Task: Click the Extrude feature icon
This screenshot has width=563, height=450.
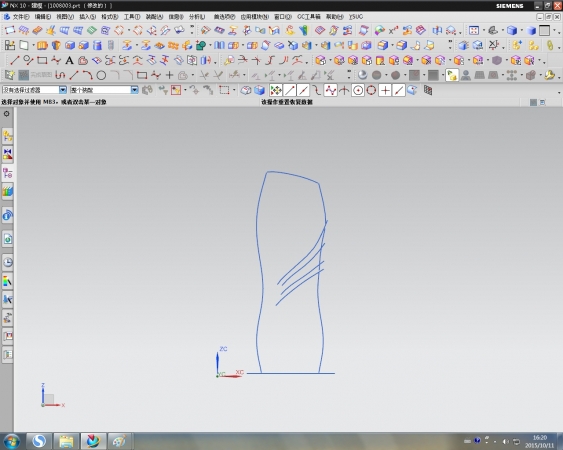Action: [x=42, y=45]
